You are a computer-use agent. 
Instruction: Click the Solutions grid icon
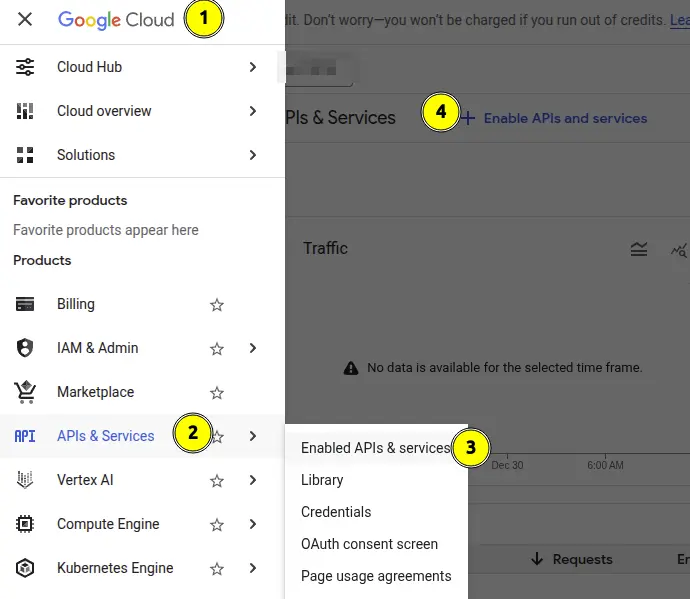pyautogui.click(x=25, y=155)
